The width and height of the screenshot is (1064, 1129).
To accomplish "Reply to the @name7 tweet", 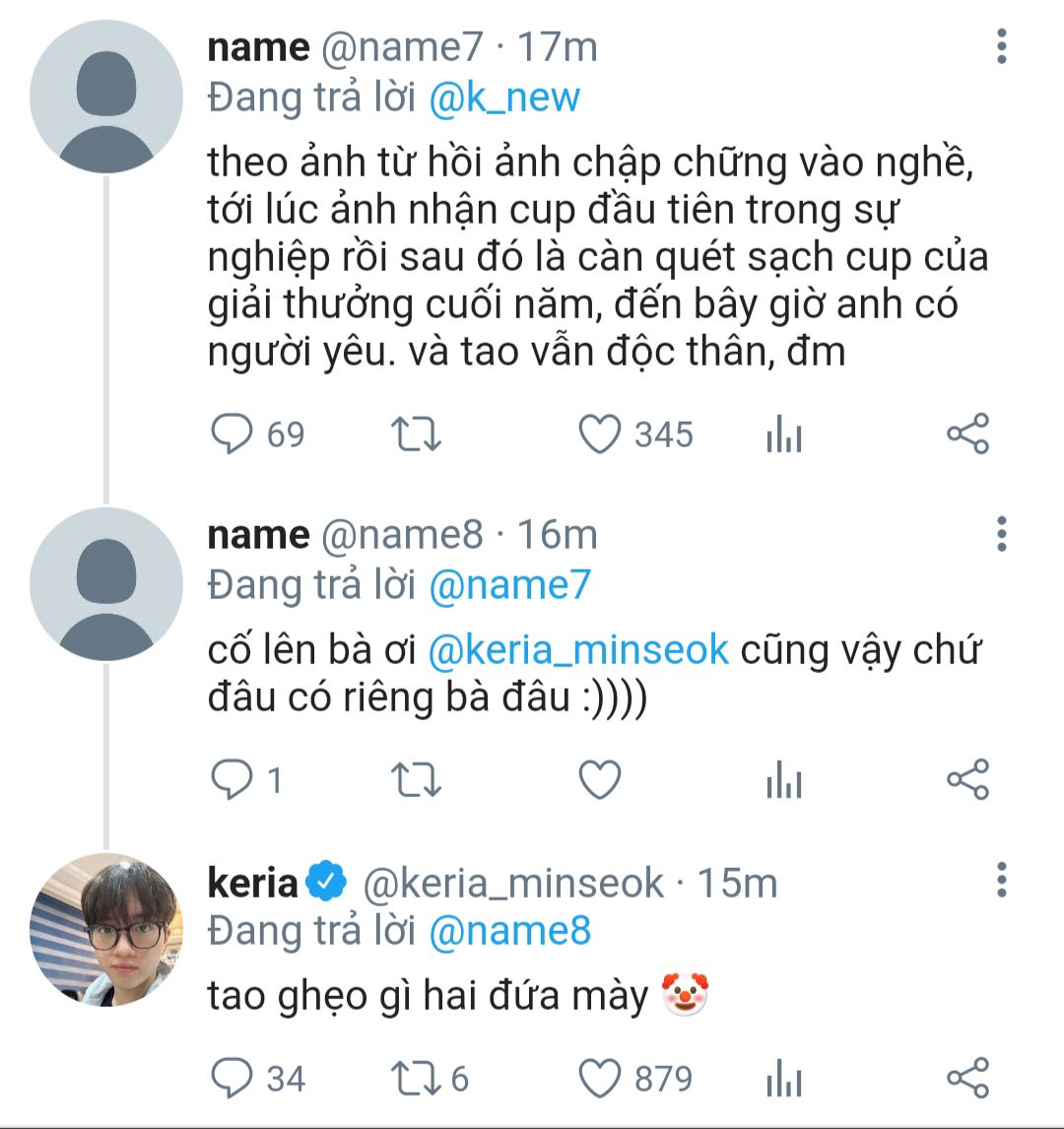I will [x=233, y=434].
